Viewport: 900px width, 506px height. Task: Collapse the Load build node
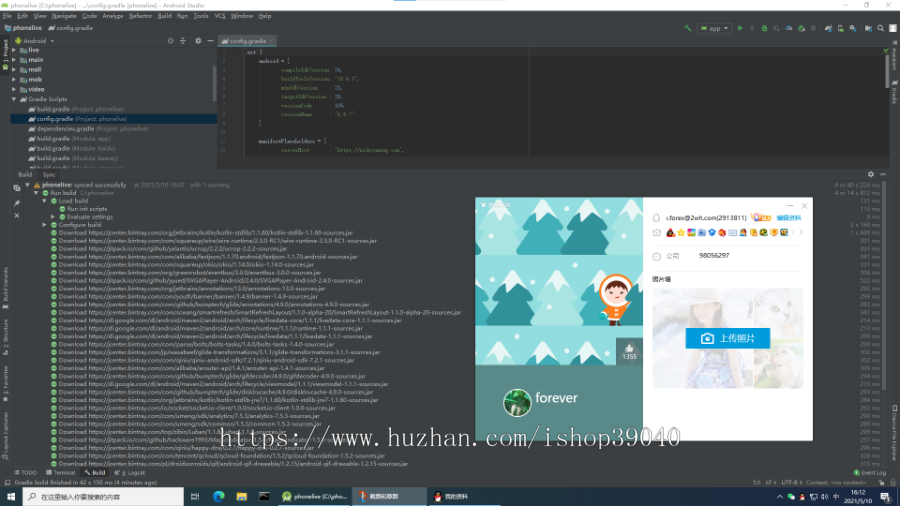coord(44,201)
